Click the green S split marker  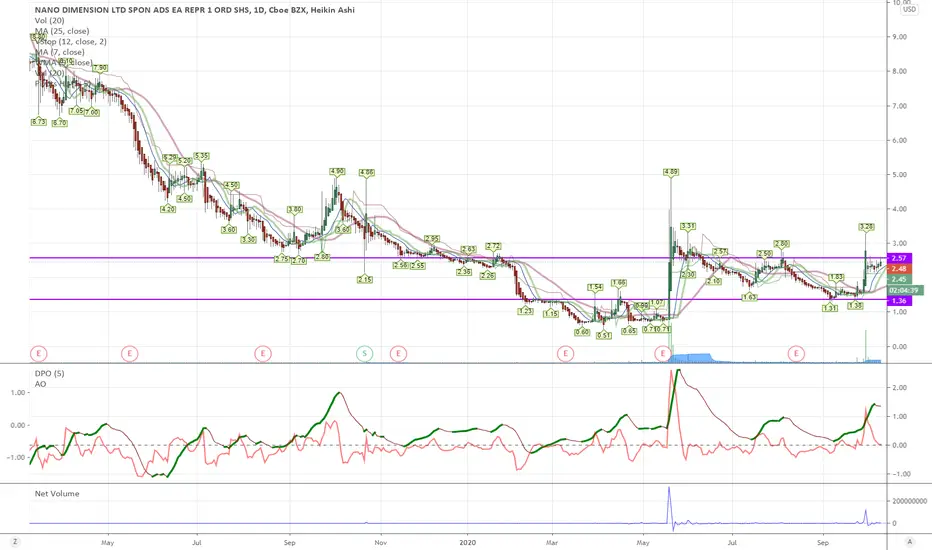pyautogui.click(x=364, y=354)
